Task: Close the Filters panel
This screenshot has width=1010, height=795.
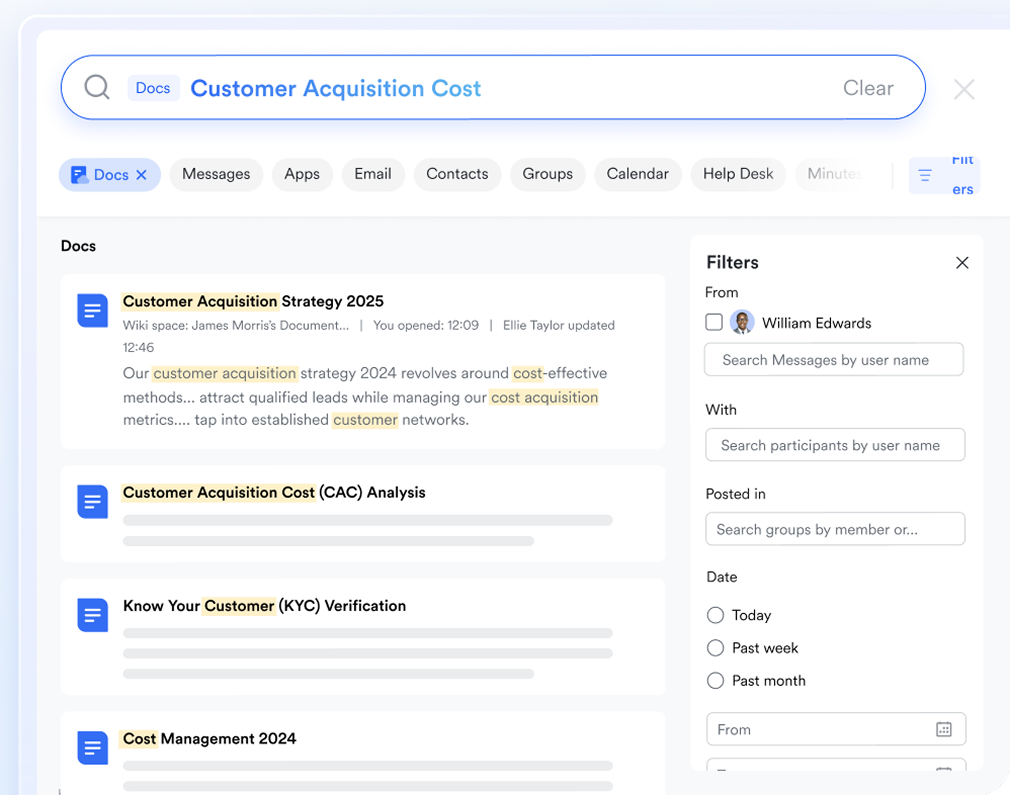Action: pos(962,263)
